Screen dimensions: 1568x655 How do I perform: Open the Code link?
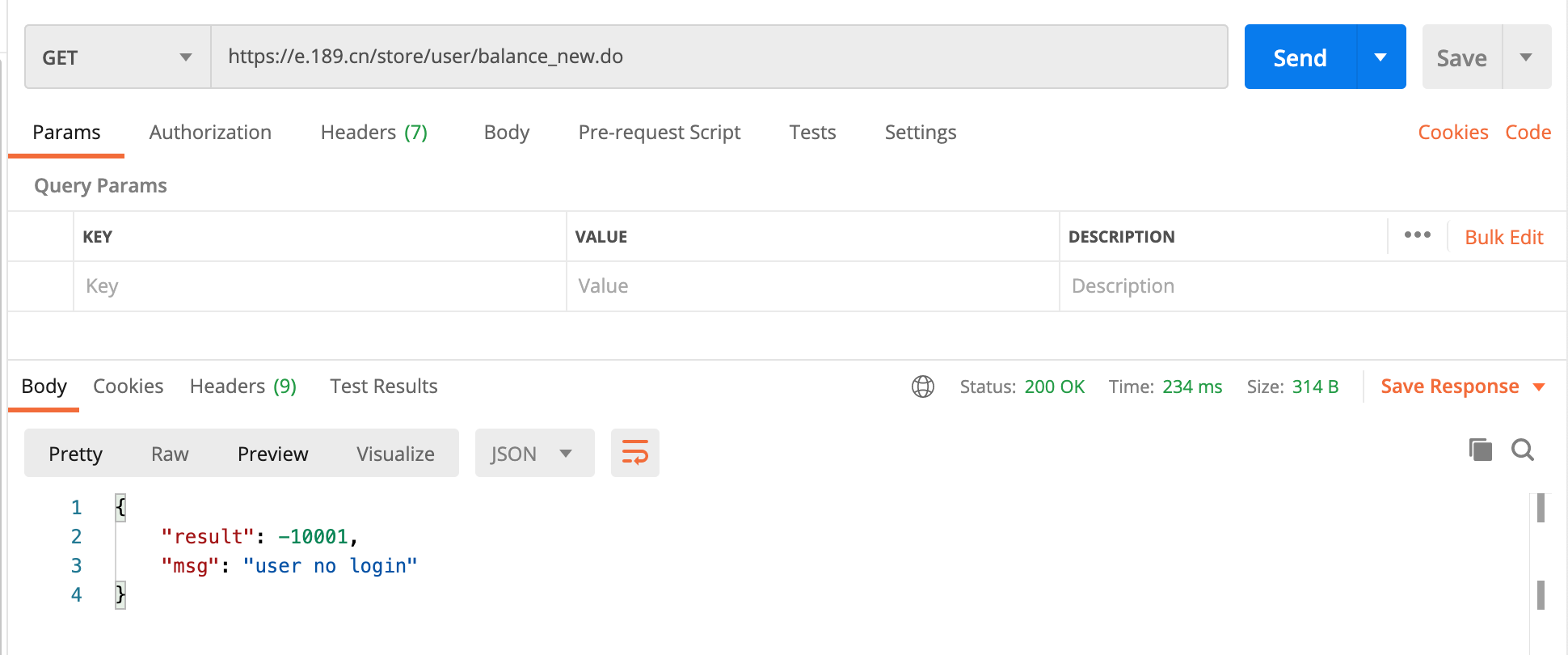point(1528,133)
